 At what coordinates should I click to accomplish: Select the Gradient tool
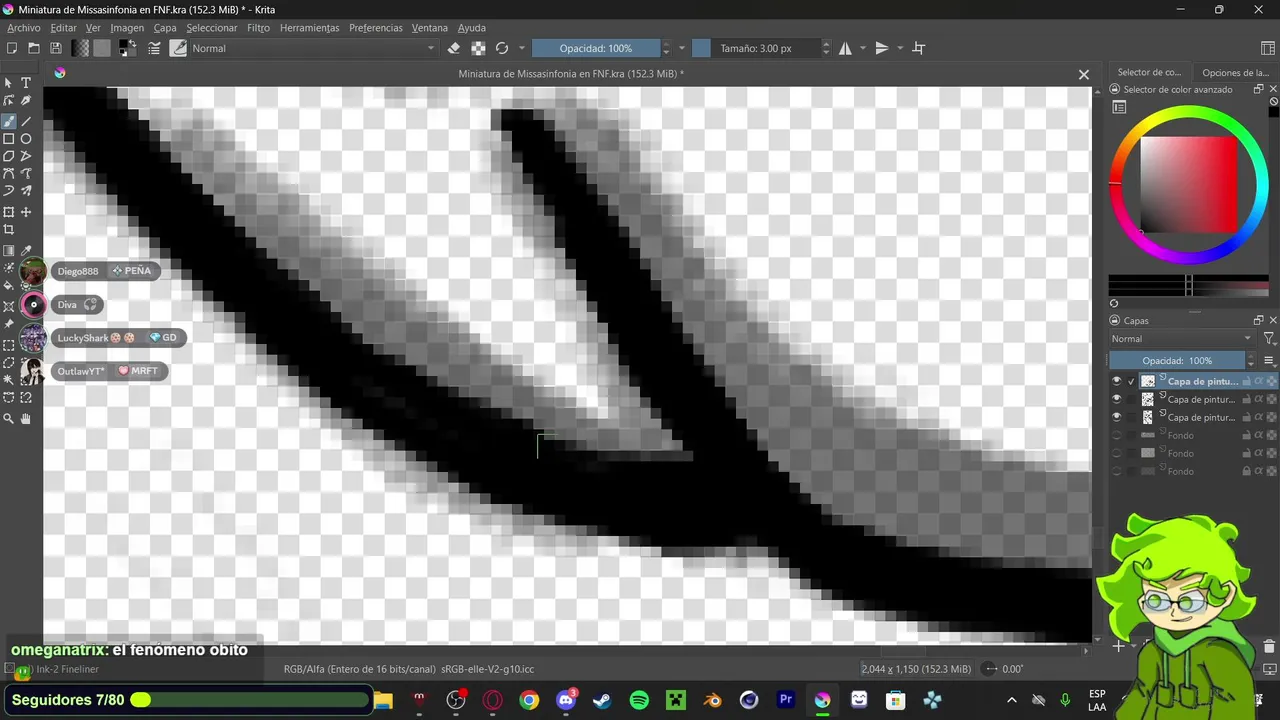9,251
